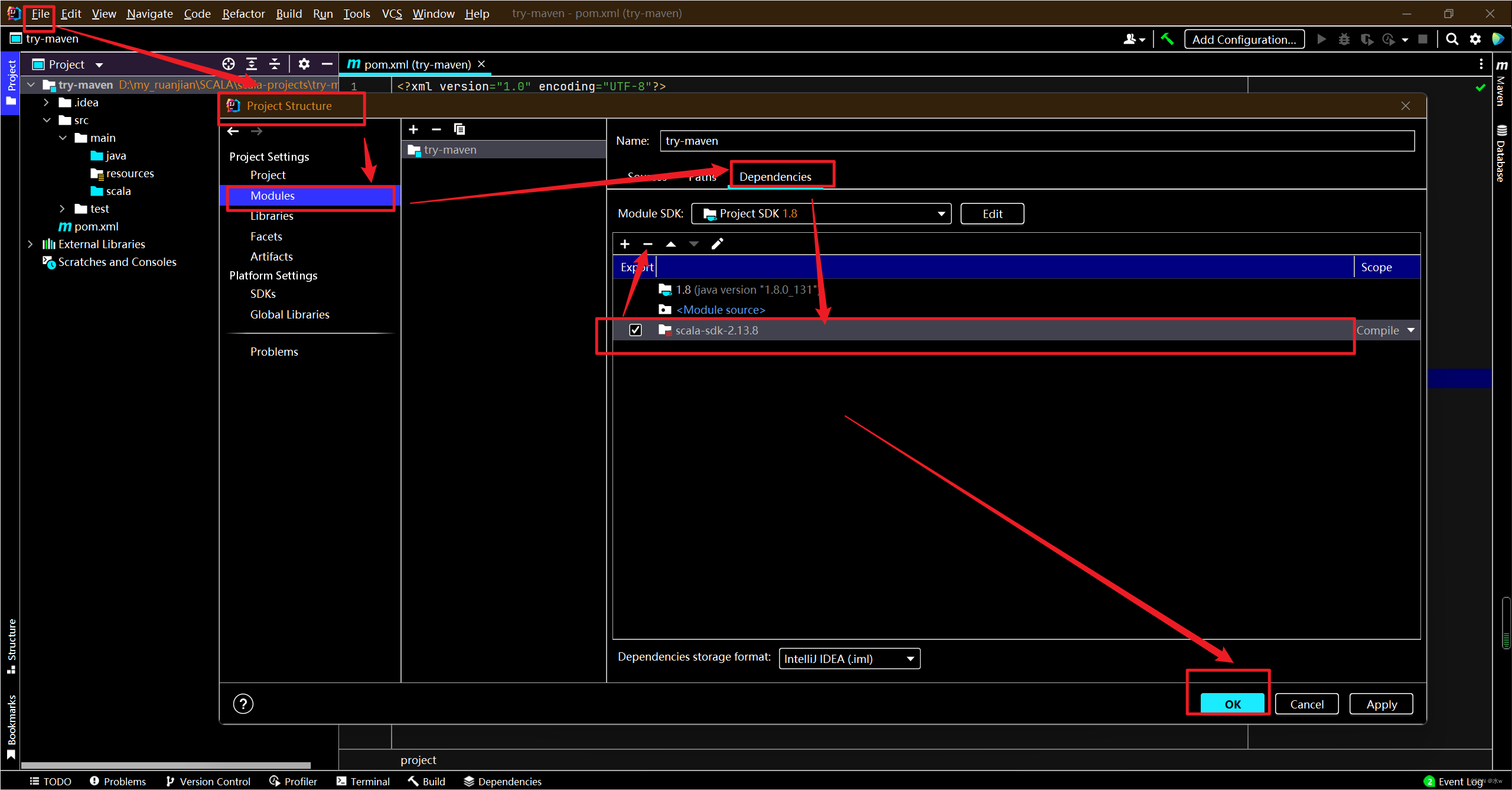The width and height of the screenshot is (1512, 790).
Task: Expand External Libraries node
Action: point(30,244)
